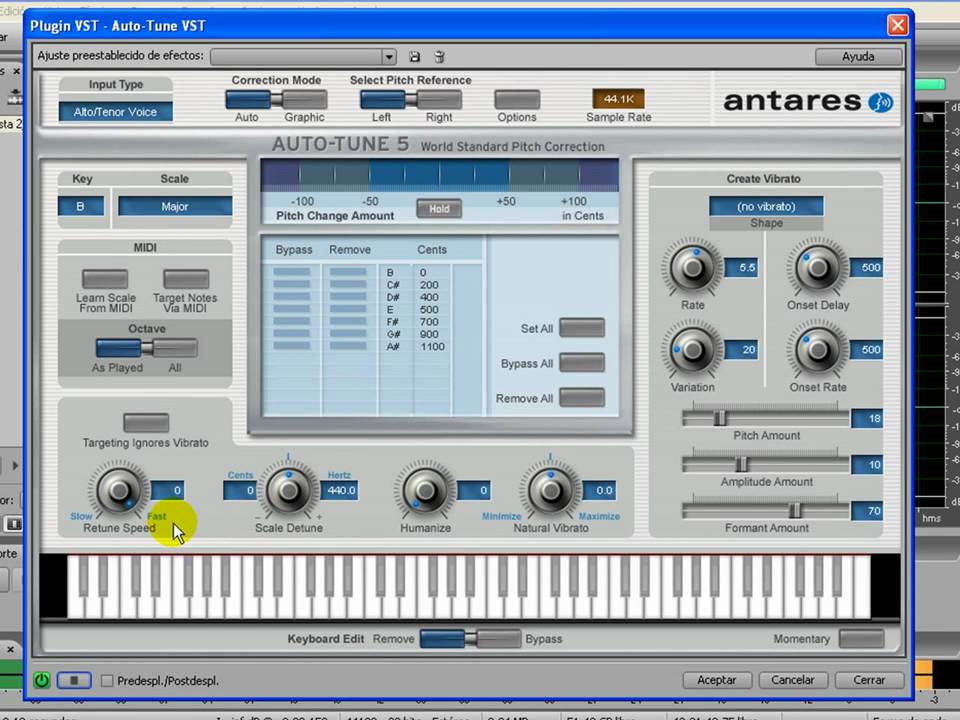This screenshot has width=960, height=720.
Task: Click the Retune Speed value field
Action: click(x=167, y=490)
